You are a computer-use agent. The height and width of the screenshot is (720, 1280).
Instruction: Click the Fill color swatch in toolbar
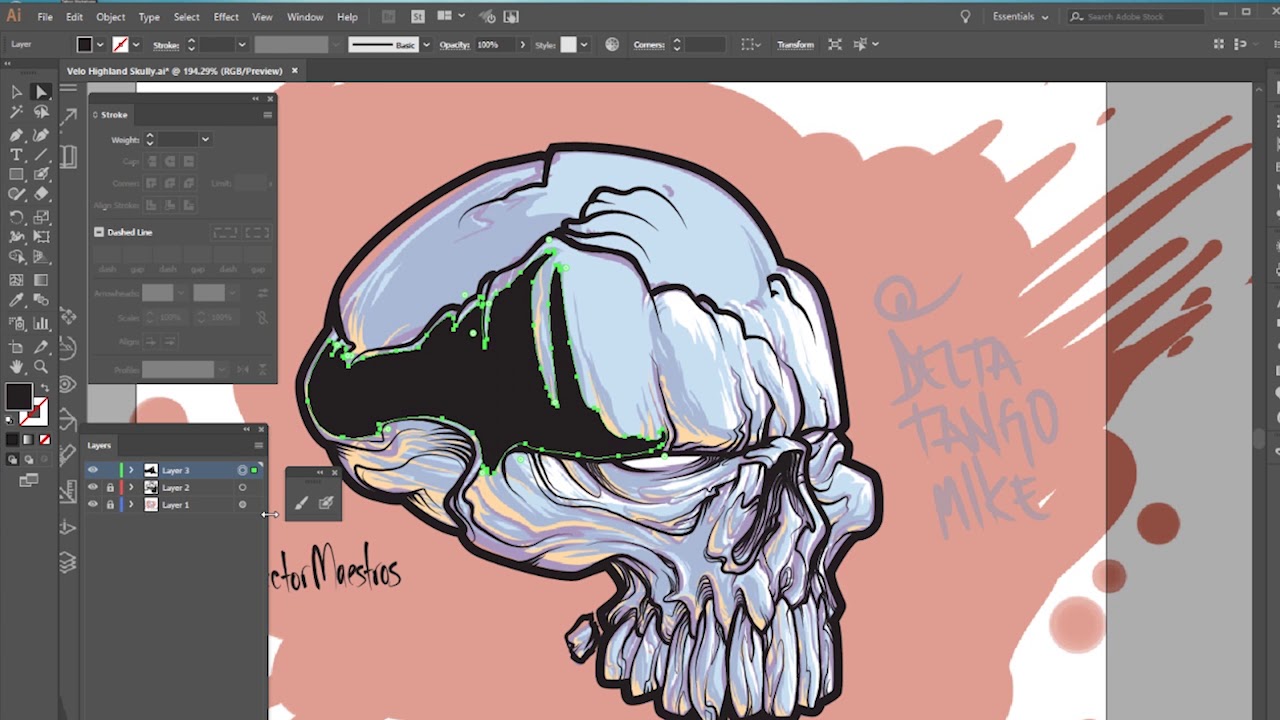click(x=18, y=396)
